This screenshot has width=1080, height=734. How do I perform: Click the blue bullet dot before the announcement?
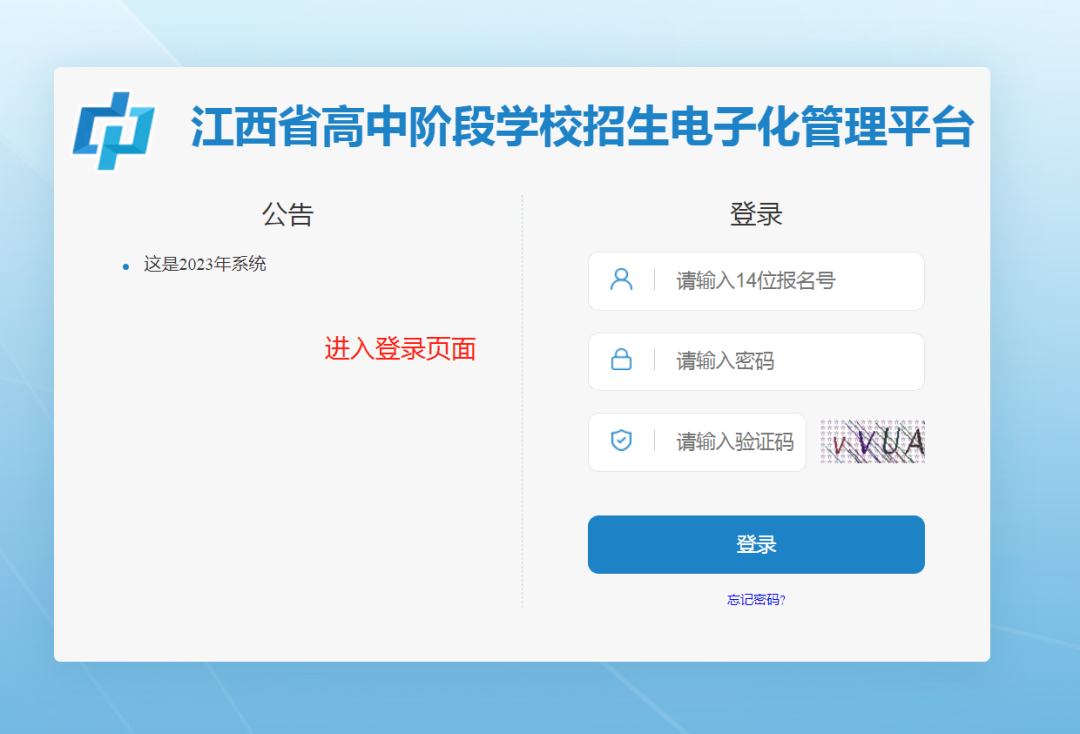click(x=126, y=266)
